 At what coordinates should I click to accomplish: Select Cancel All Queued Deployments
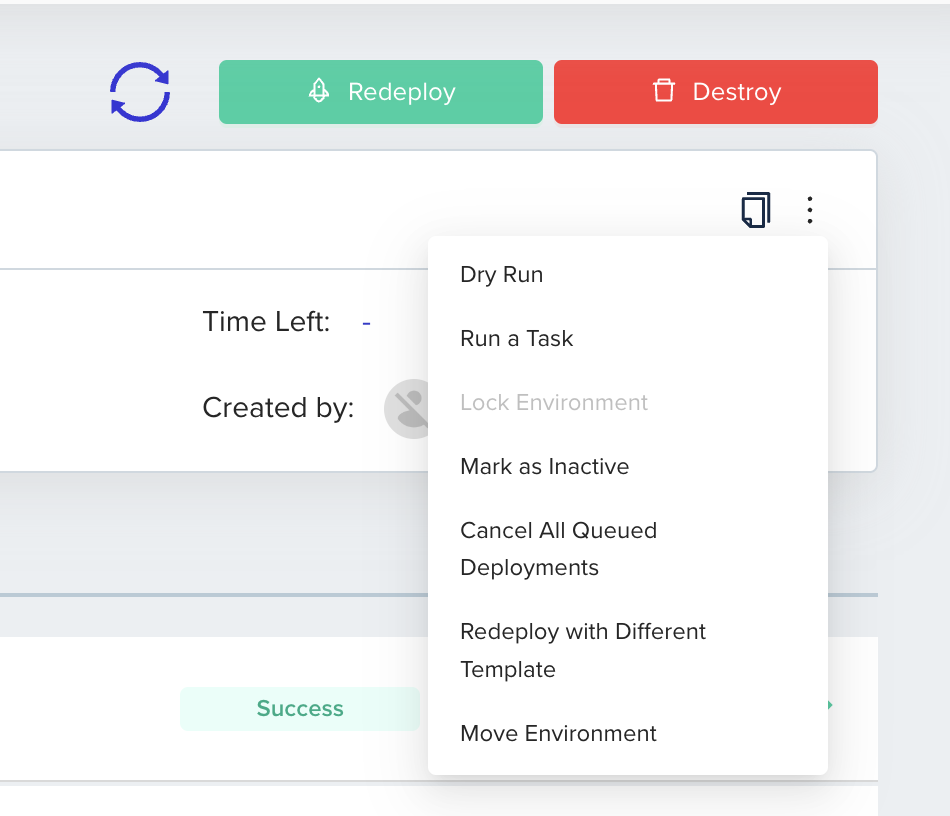coord(628,549)
